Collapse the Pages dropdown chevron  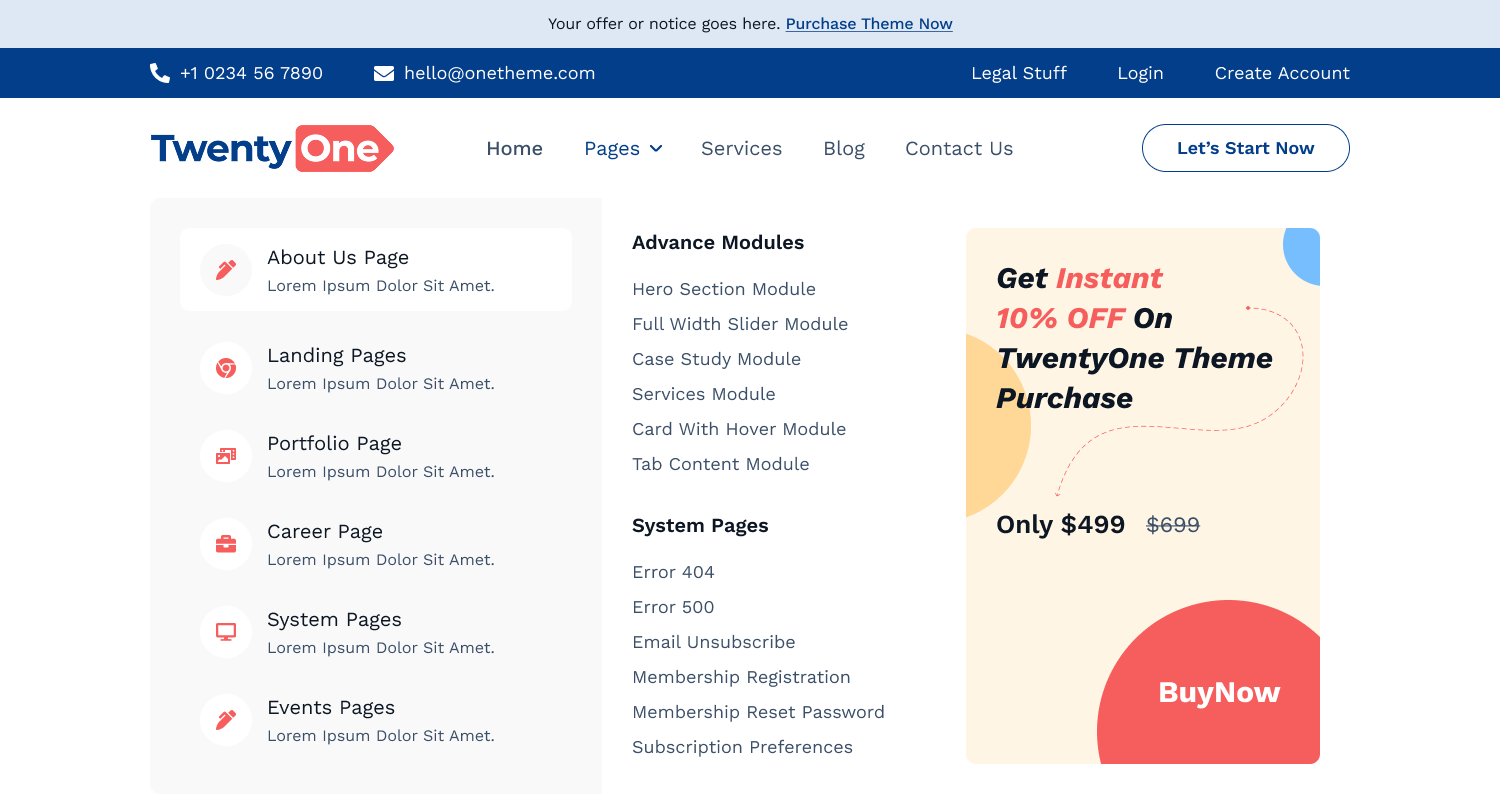pyautogui.click(x=656, y=149)
